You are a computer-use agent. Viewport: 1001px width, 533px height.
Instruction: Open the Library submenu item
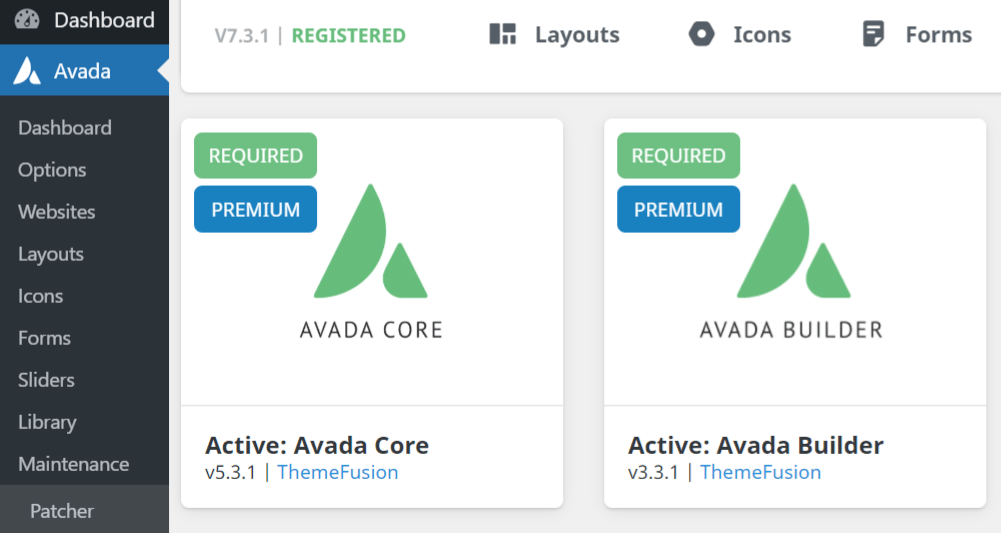[47, 423]
